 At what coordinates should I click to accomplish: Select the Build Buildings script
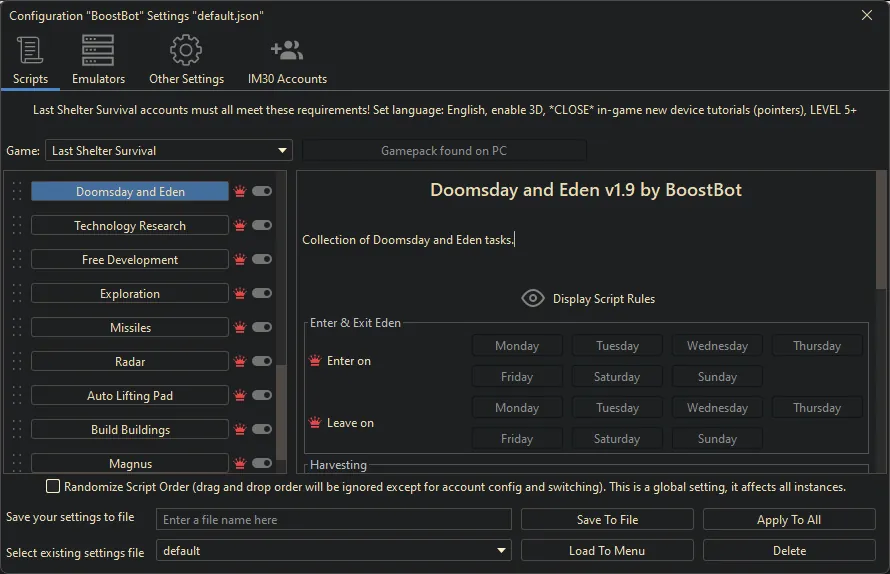(x=130, y=430)
